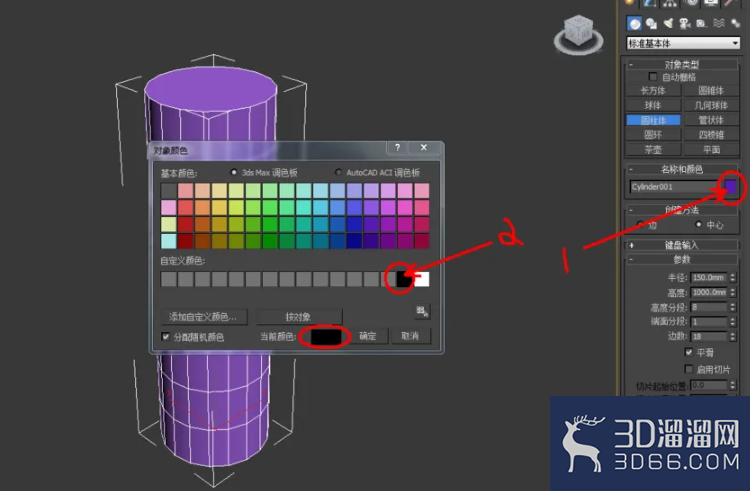Choose the 3ds Max 调色板 radio
This screenshot has height=491, width=750.
pos(234,172)
